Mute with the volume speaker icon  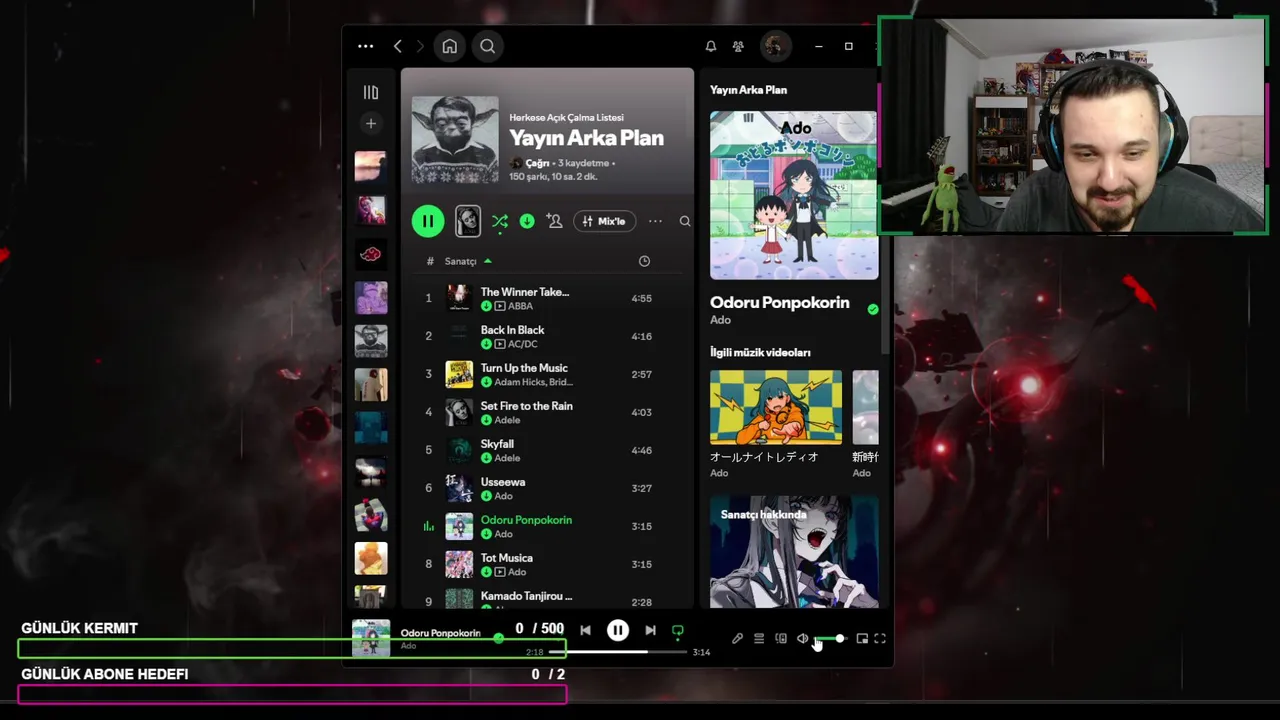point(802,639)
